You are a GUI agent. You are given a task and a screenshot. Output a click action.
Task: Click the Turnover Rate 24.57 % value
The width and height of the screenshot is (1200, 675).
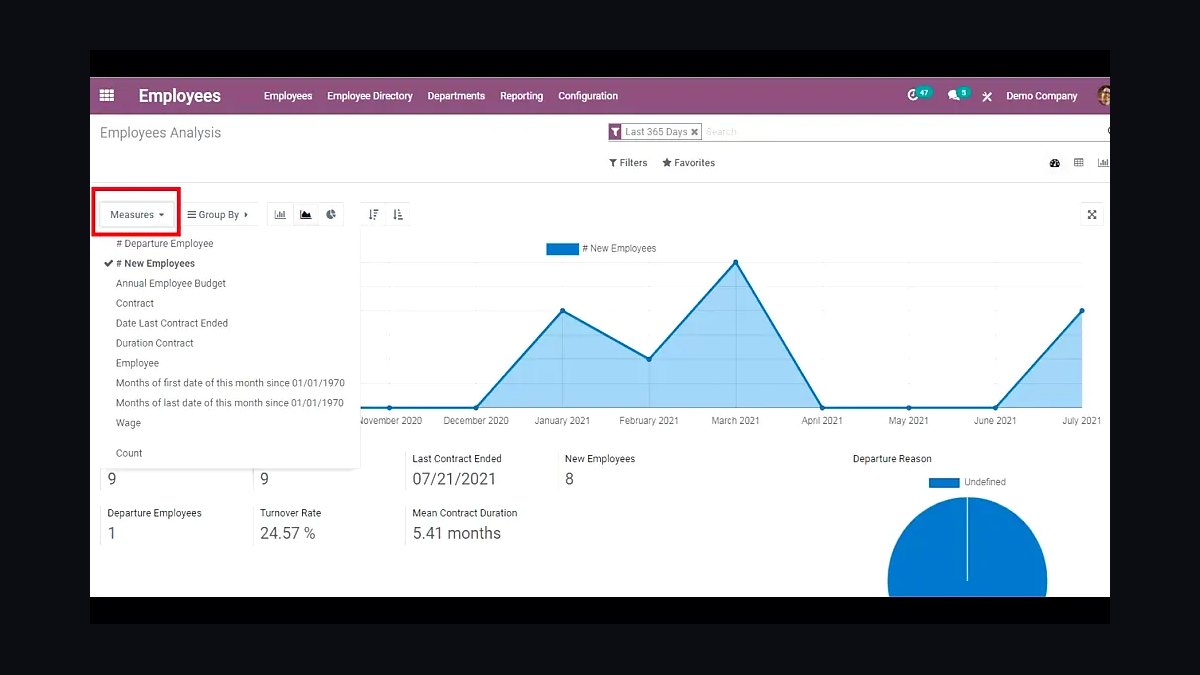pyautogui.click(x=288, y=534)
